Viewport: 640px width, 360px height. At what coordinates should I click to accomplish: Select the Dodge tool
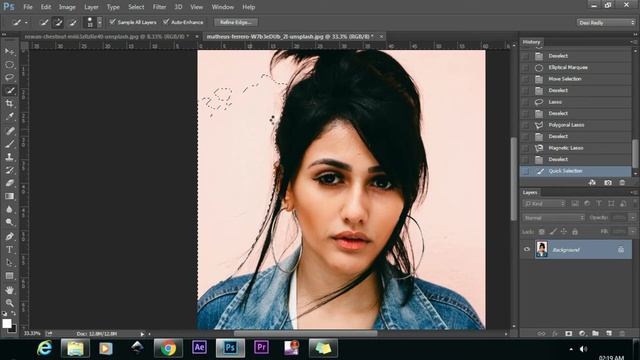(x=9, y=222)
